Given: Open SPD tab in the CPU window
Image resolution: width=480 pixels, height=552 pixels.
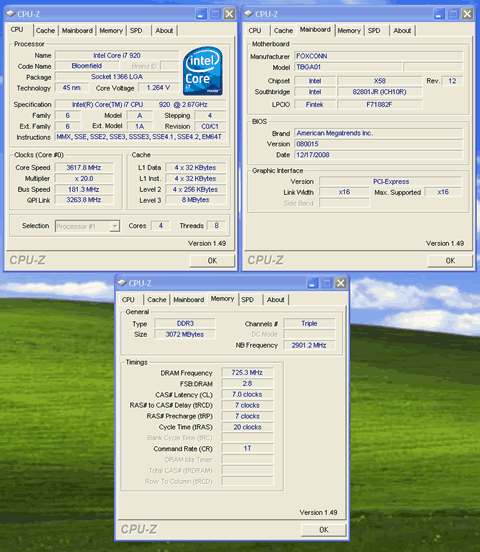Looking at the screenshot, I should (x=136, y=31).
